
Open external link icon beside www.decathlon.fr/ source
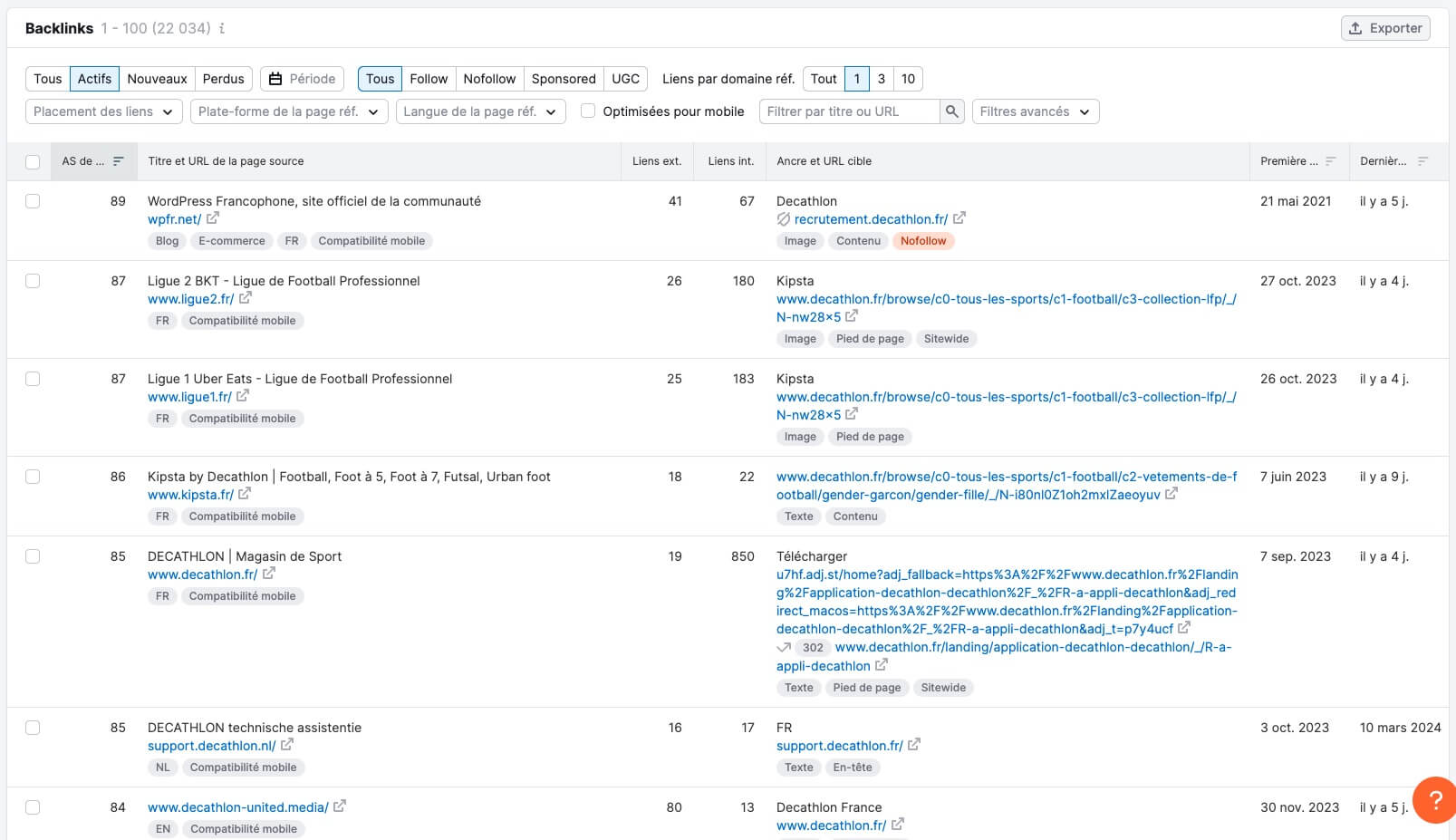[269, 574]
